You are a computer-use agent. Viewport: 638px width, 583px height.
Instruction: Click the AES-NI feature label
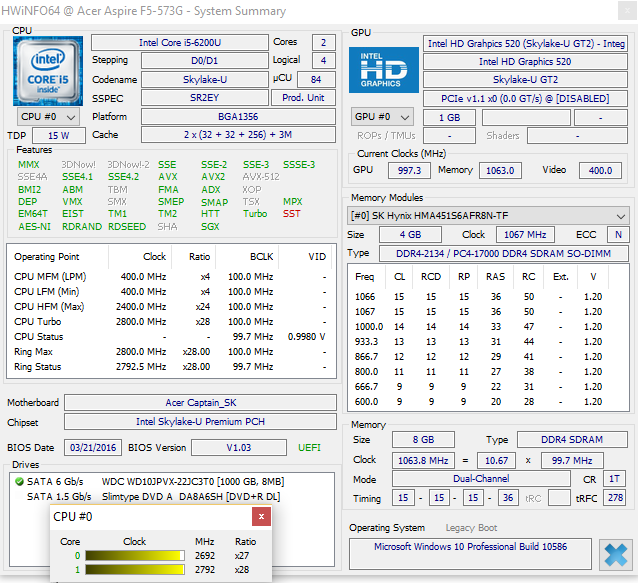35,227
